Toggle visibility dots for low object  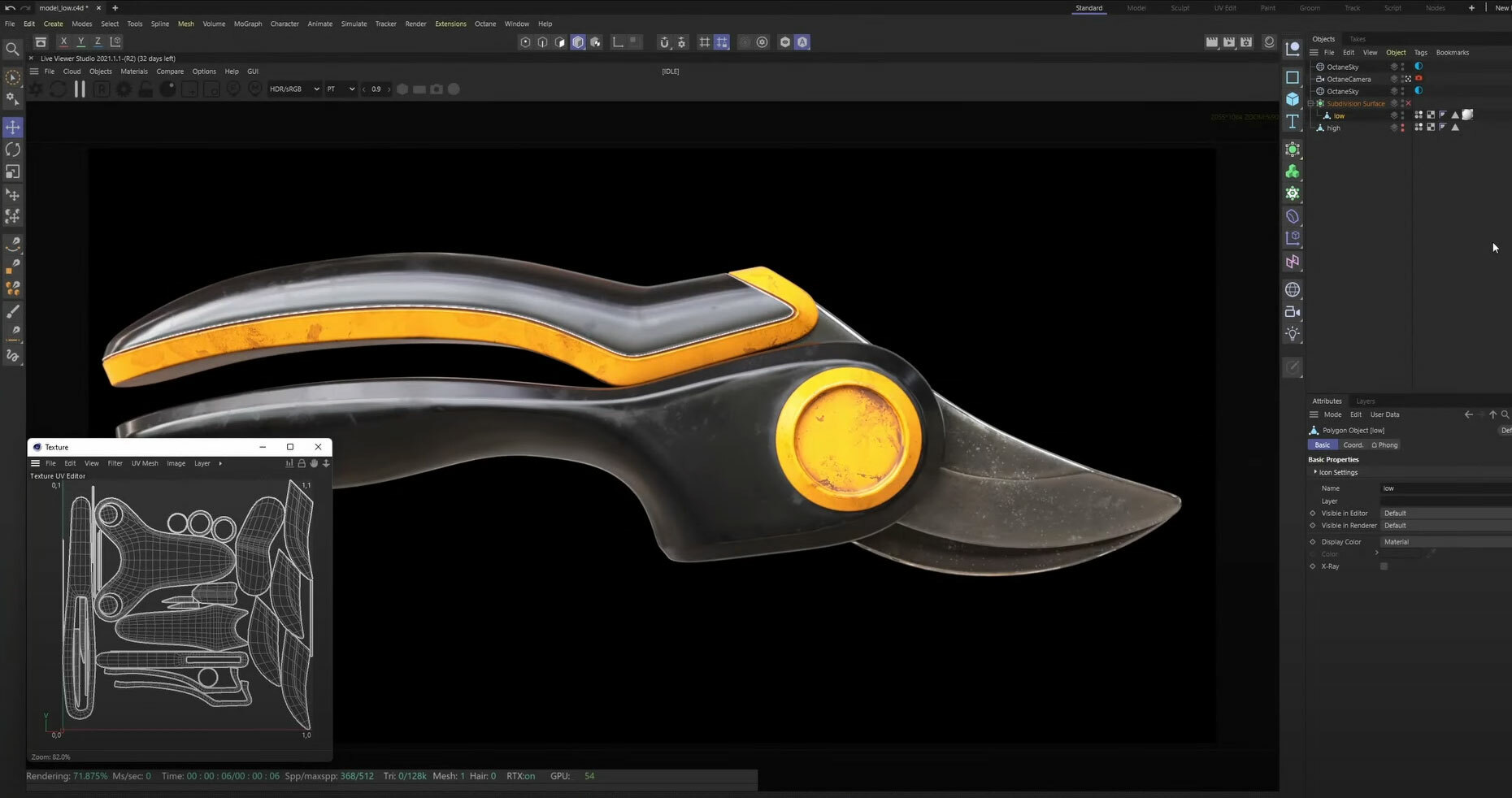(1402, 115)
